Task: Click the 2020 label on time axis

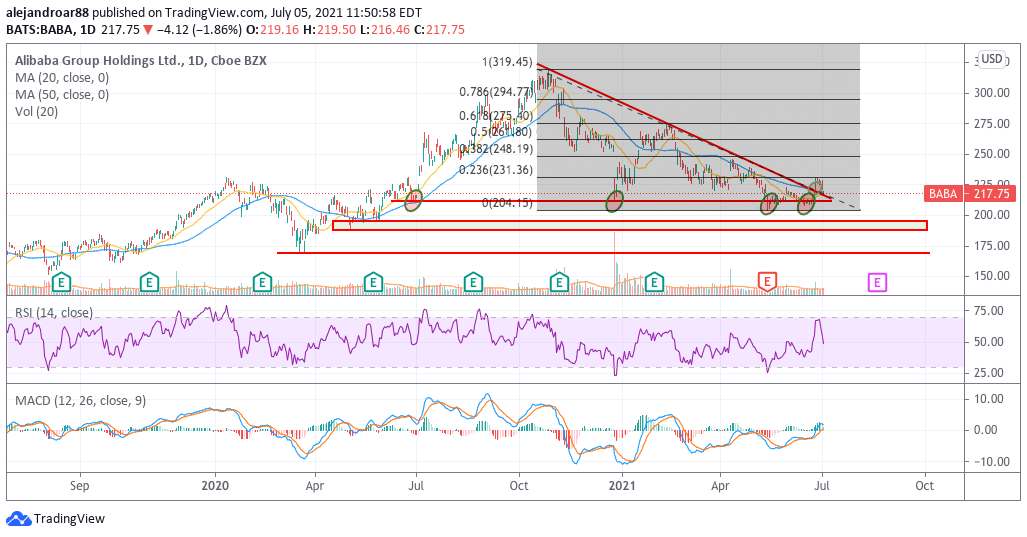Action: 215,486
